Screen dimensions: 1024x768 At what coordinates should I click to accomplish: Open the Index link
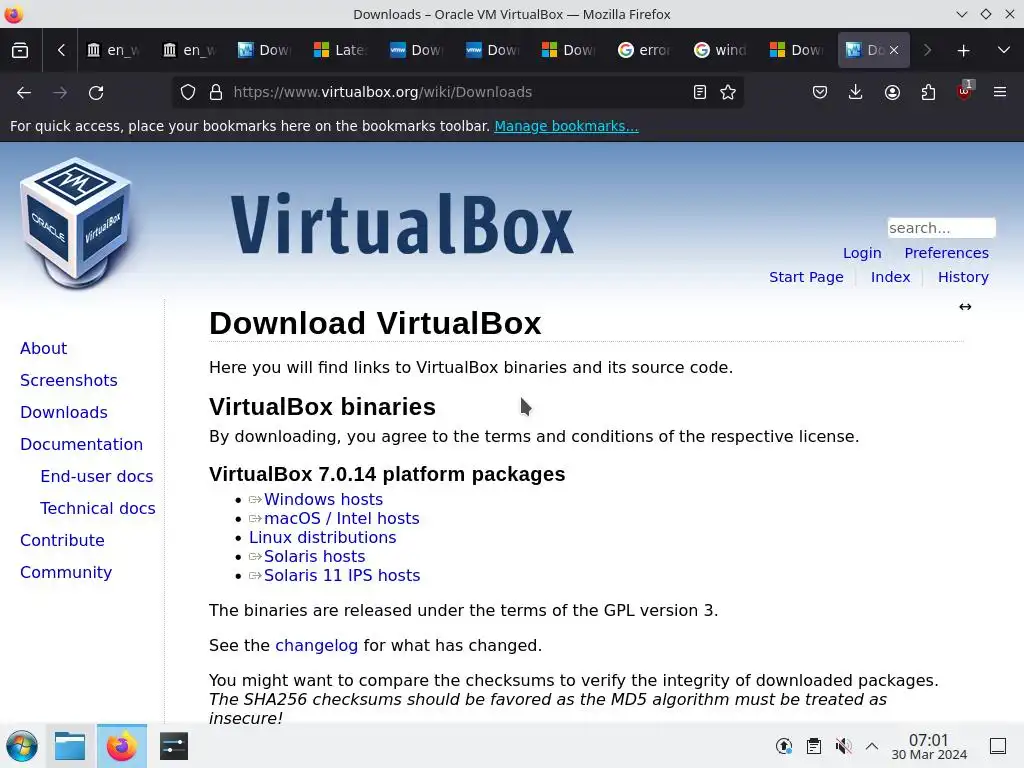(x=890, y=277)
